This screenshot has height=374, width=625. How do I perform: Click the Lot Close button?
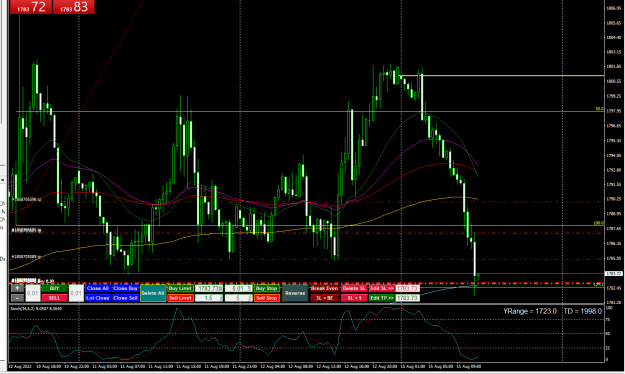tap(98, 298)
